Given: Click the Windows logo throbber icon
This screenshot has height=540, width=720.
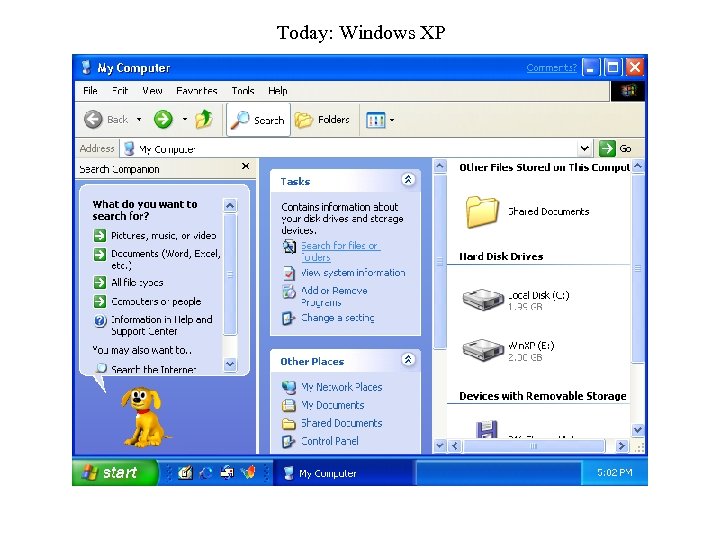Looking at the screenshot, I should point(628,90).
